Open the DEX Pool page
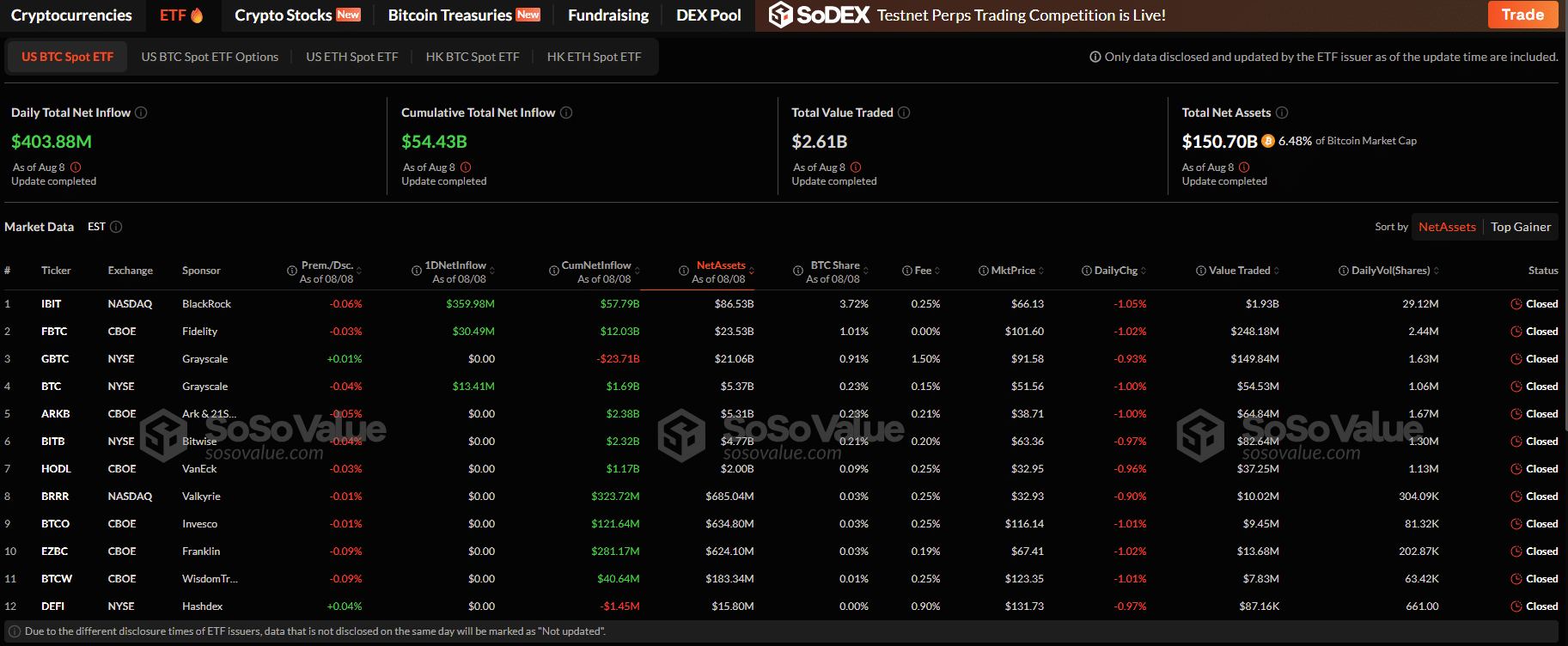Viewport: 1568px width, 646px height. tap(709, 15)
